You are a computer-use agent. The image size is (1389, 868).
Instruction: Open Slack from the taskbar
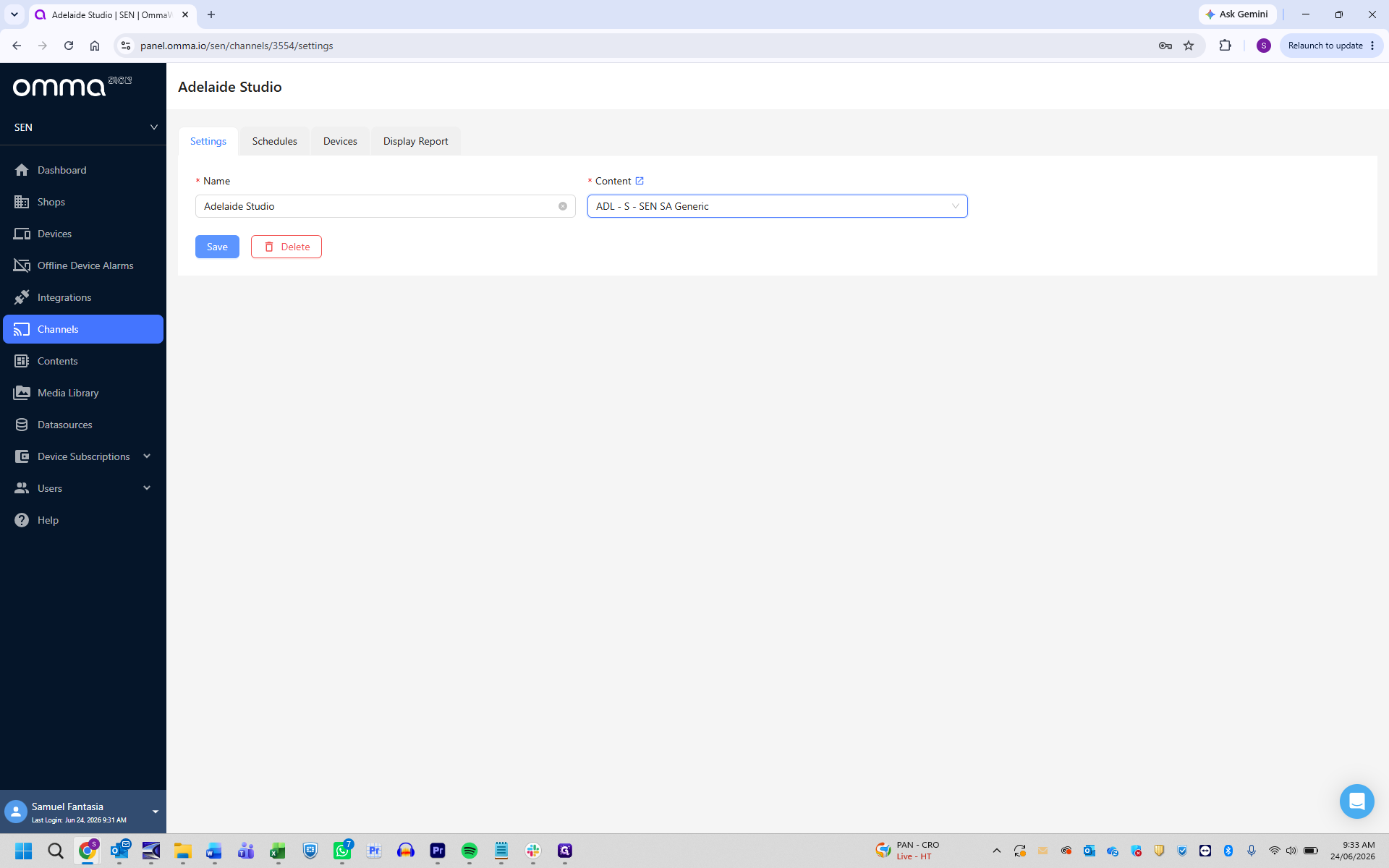coord(533,851)
